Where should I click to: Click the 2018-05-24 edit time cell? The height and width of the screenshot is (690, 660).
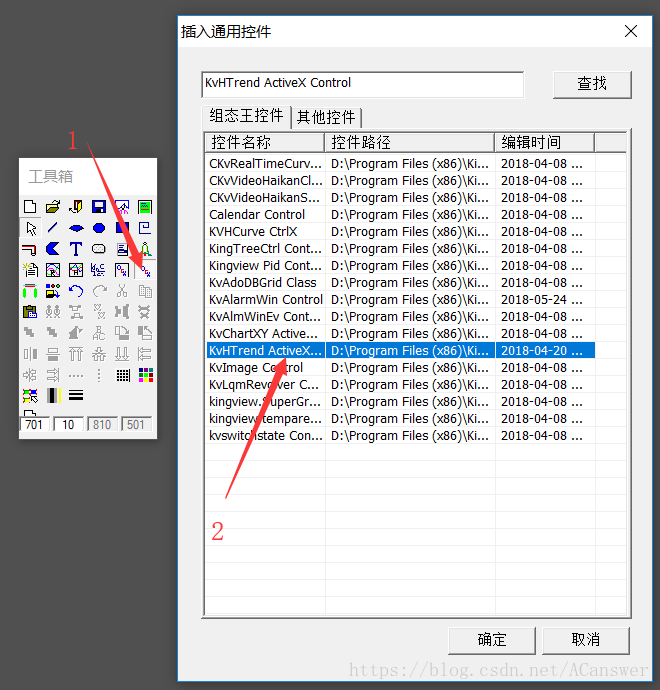(545, 300)
